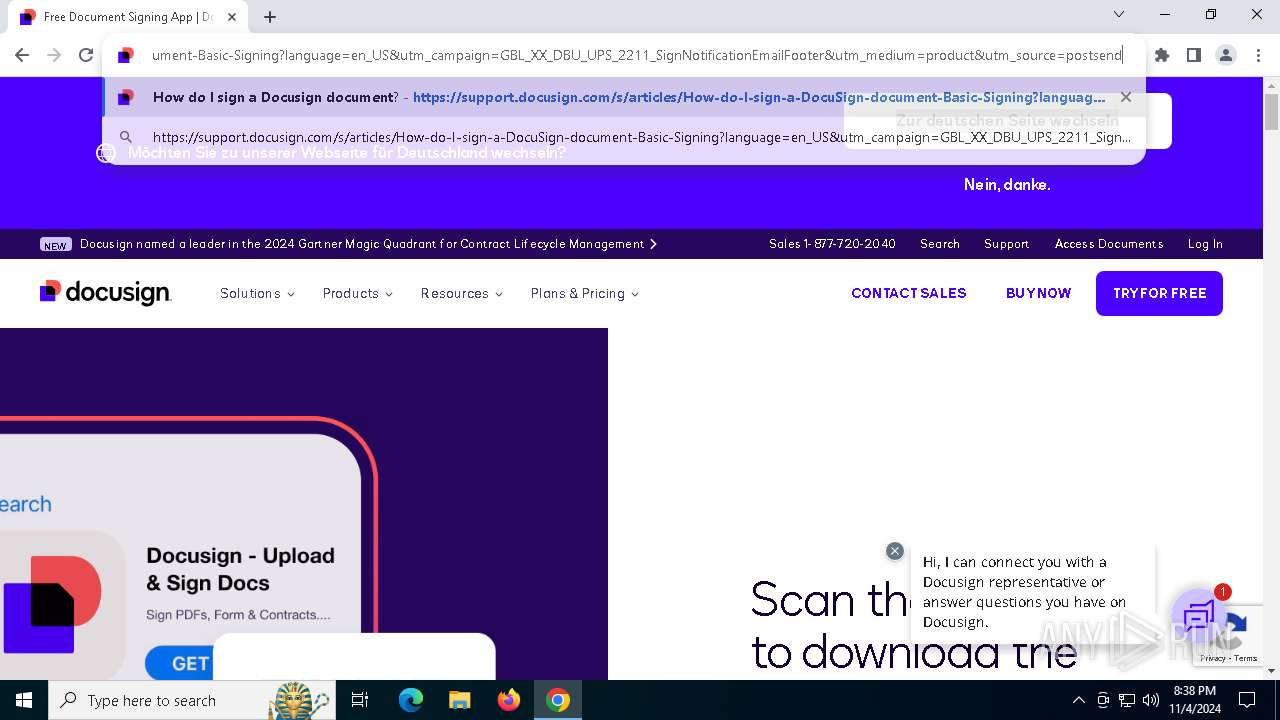Viewport: 1280px width, 720px height.
Task: Show hidden system tray icons chevron
Action: point(1078,700)
